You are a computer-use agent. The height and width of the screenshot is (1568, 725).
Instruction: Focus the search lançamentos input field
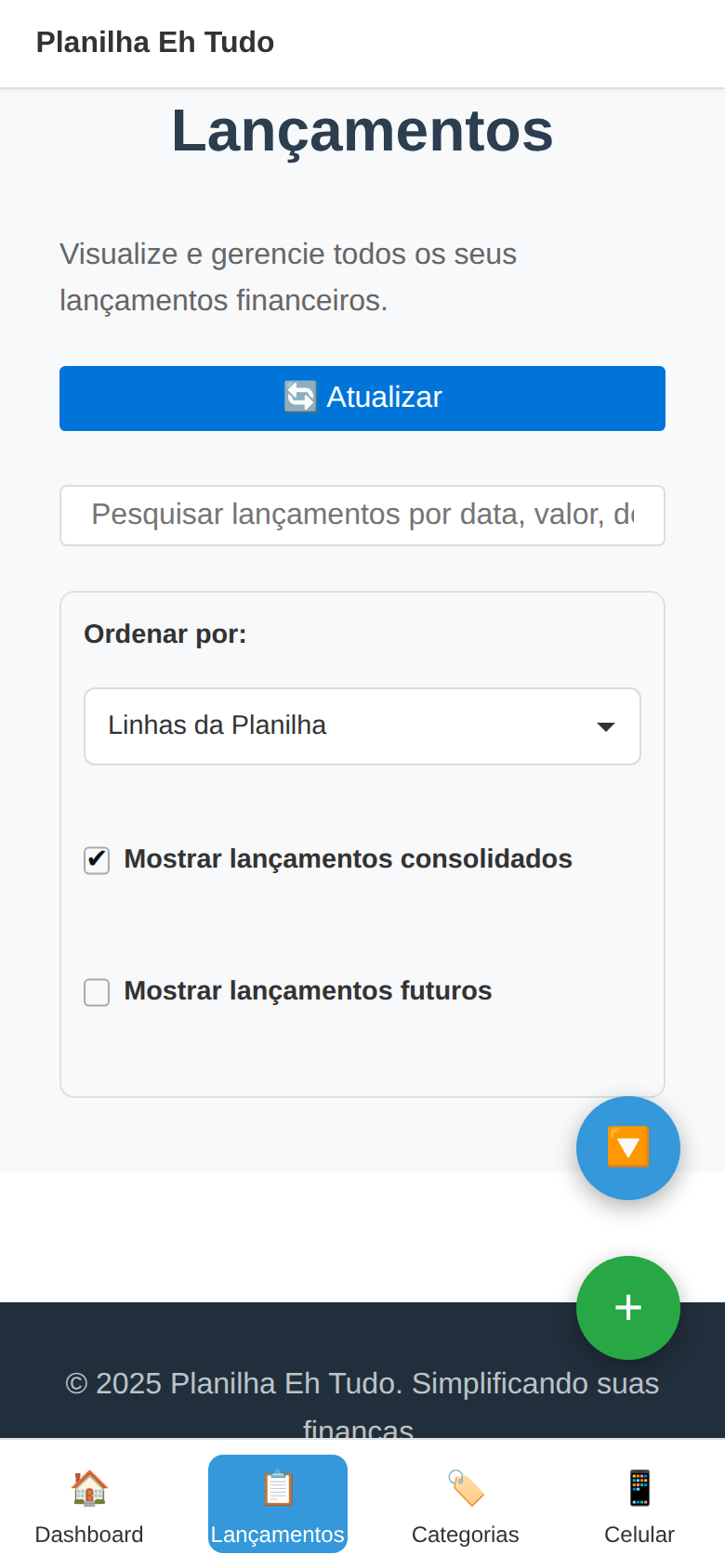tap(362, 516)
